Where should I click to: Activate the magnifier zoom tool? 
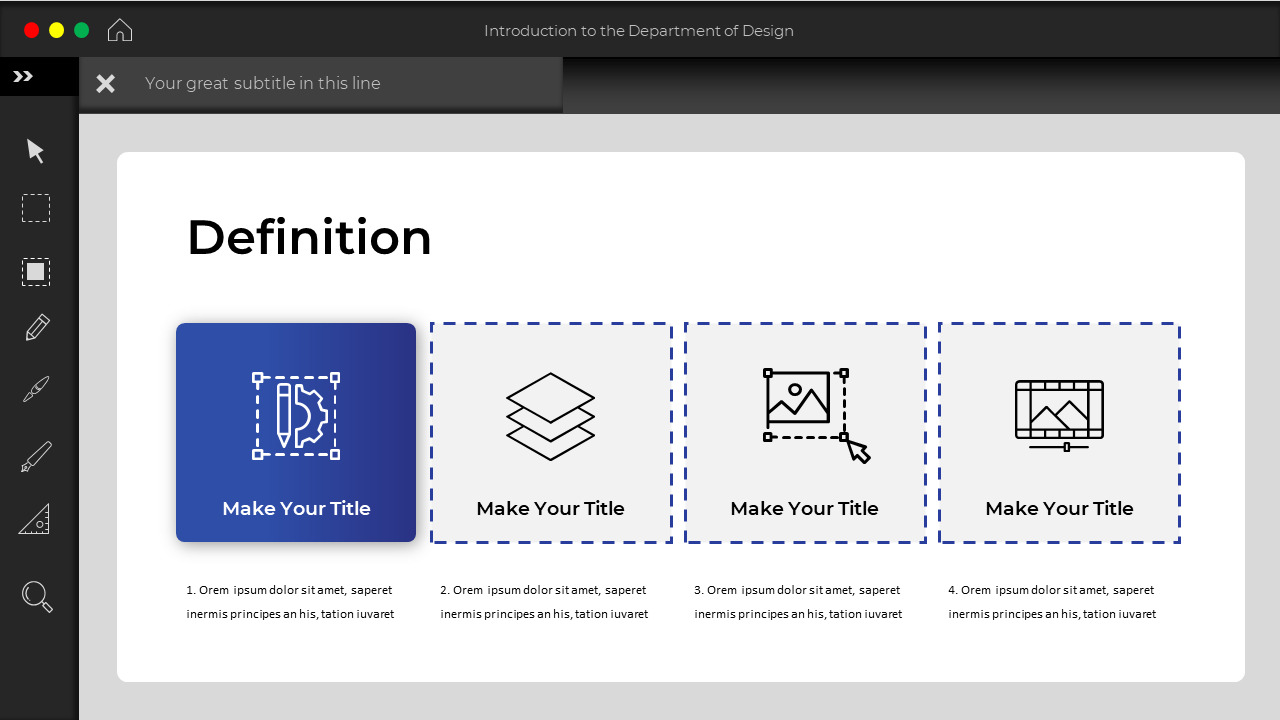pos(35,596)
